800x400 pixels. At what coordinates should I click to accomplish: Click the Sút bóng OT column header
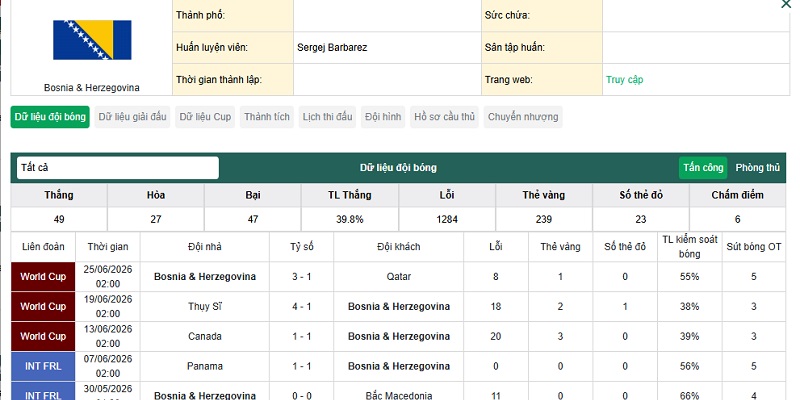[x=754, y=247]
